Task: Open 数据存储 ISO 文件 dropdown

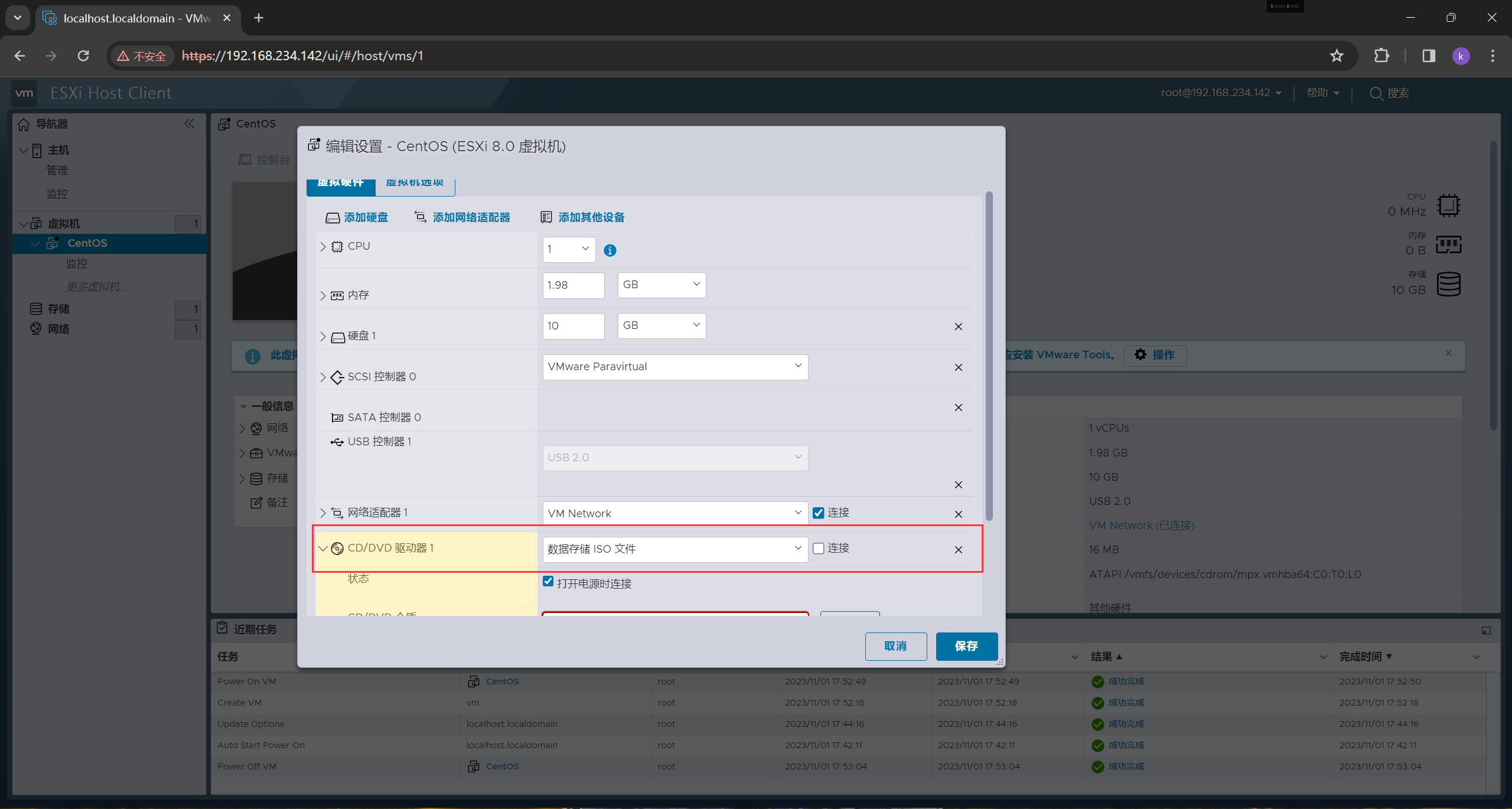Action: pyautogui.click(x=675, y=549)
